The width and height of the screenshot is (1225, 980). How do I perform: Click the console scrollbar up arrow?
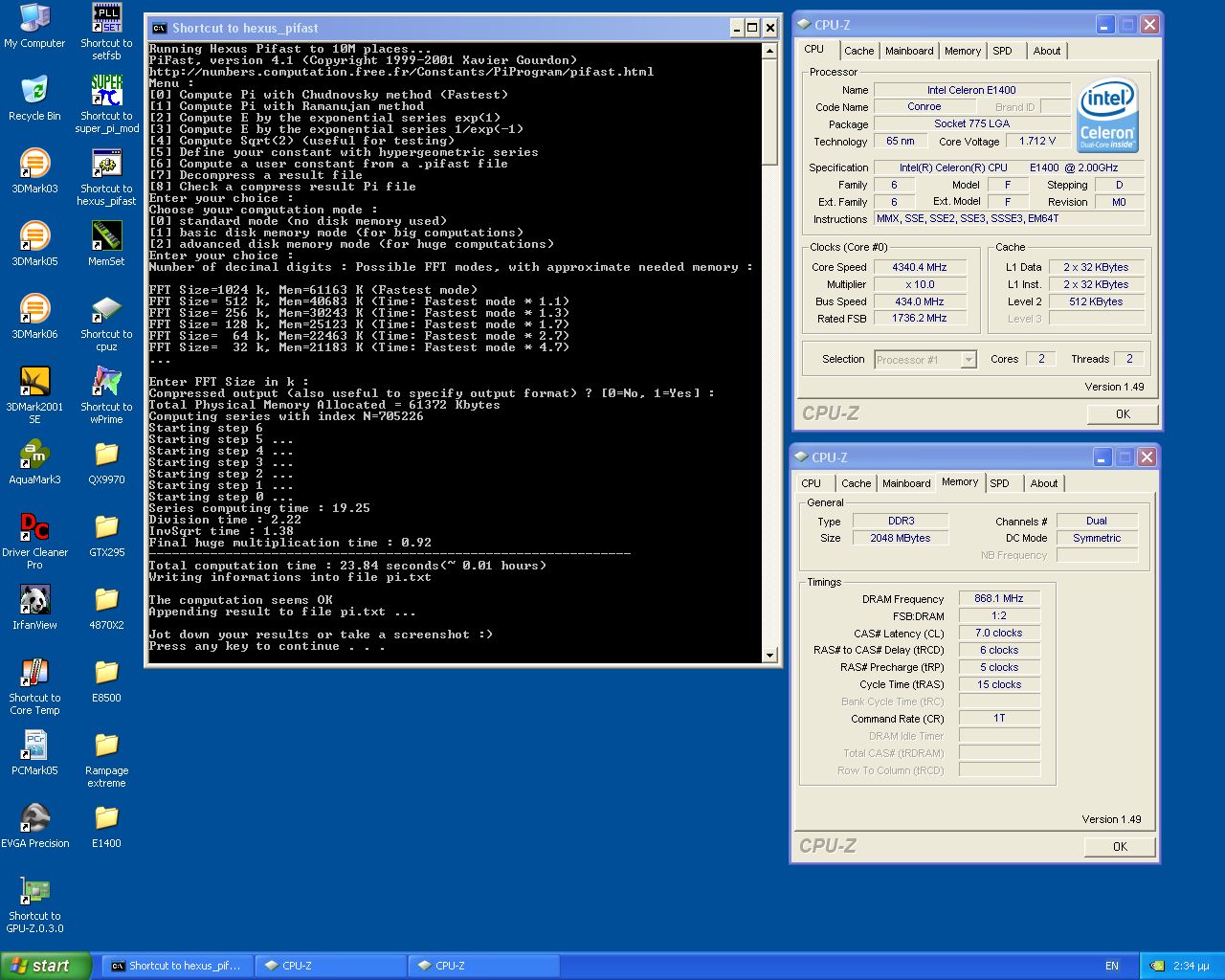tap(770, 51)
